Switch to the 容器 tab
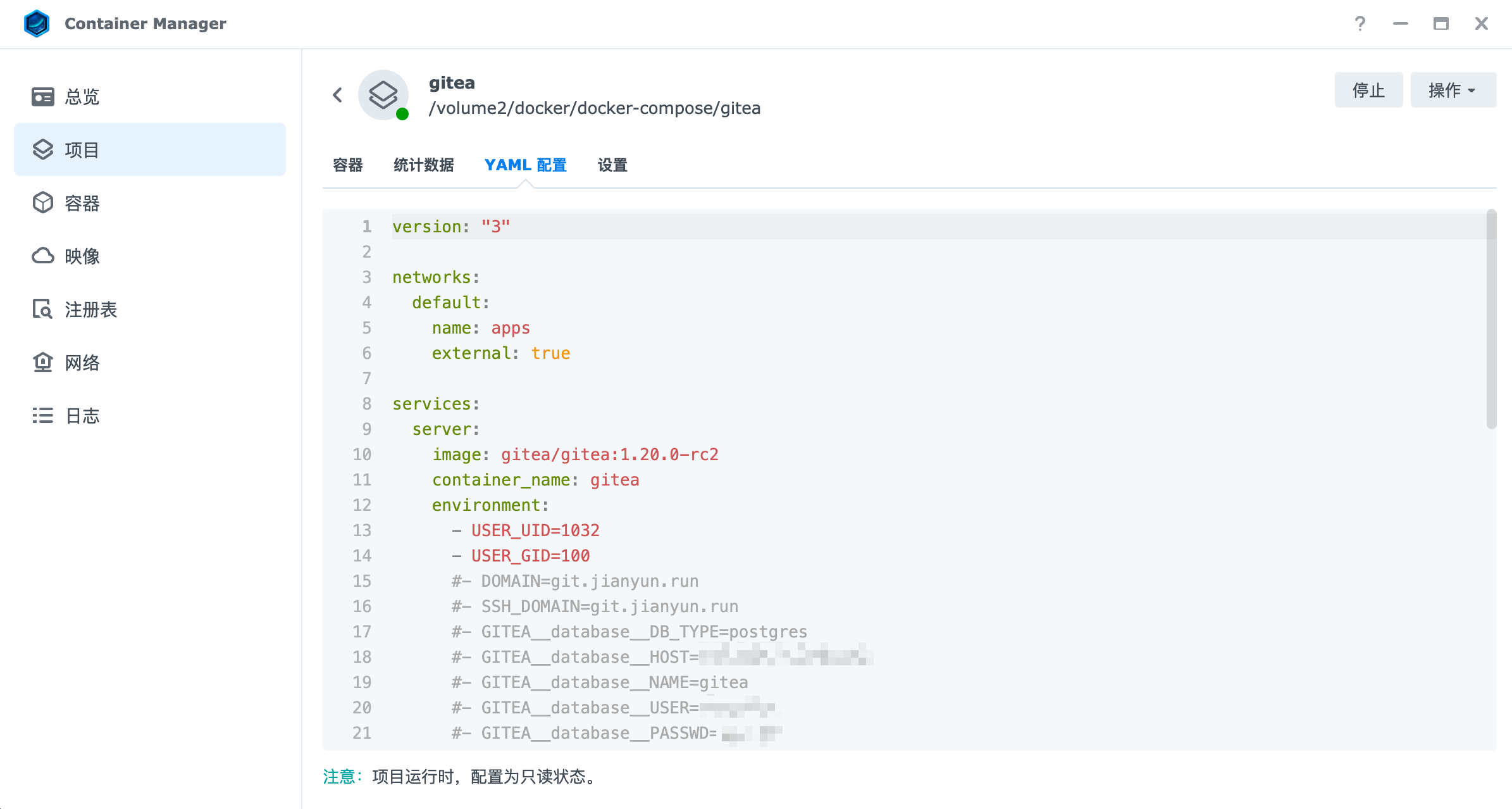 click(348, 165)
